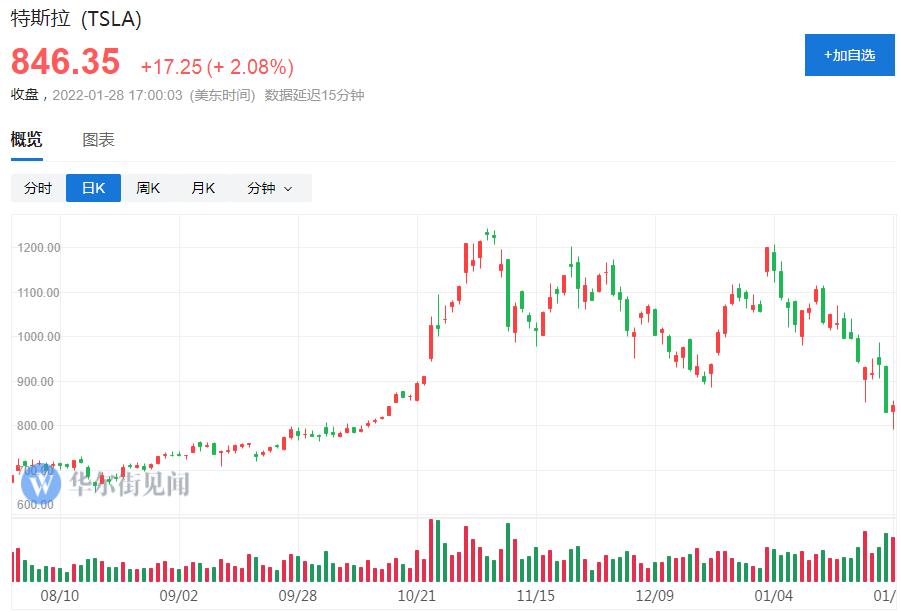Click the +17.25 (+2.08%) price change
The image size is (901, 612).
point(217,67)
